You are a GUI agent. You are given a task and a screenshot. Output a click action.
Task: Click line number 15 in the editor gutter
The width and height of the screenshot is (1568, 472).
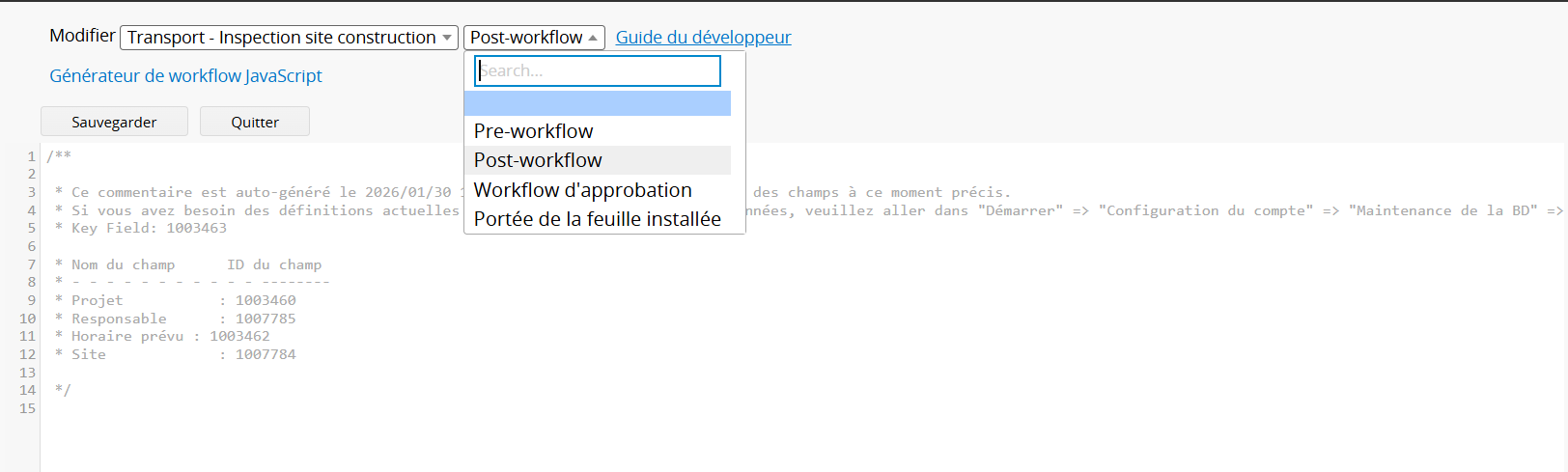coord(27,408)
